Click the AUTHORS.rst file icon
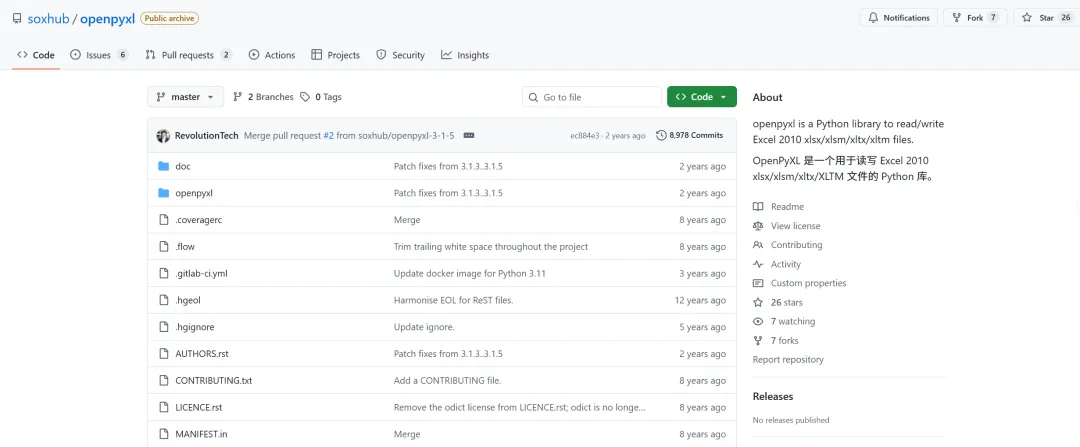Image resolution: width=1080 pixels, height=447 pixels. point(163,354)
